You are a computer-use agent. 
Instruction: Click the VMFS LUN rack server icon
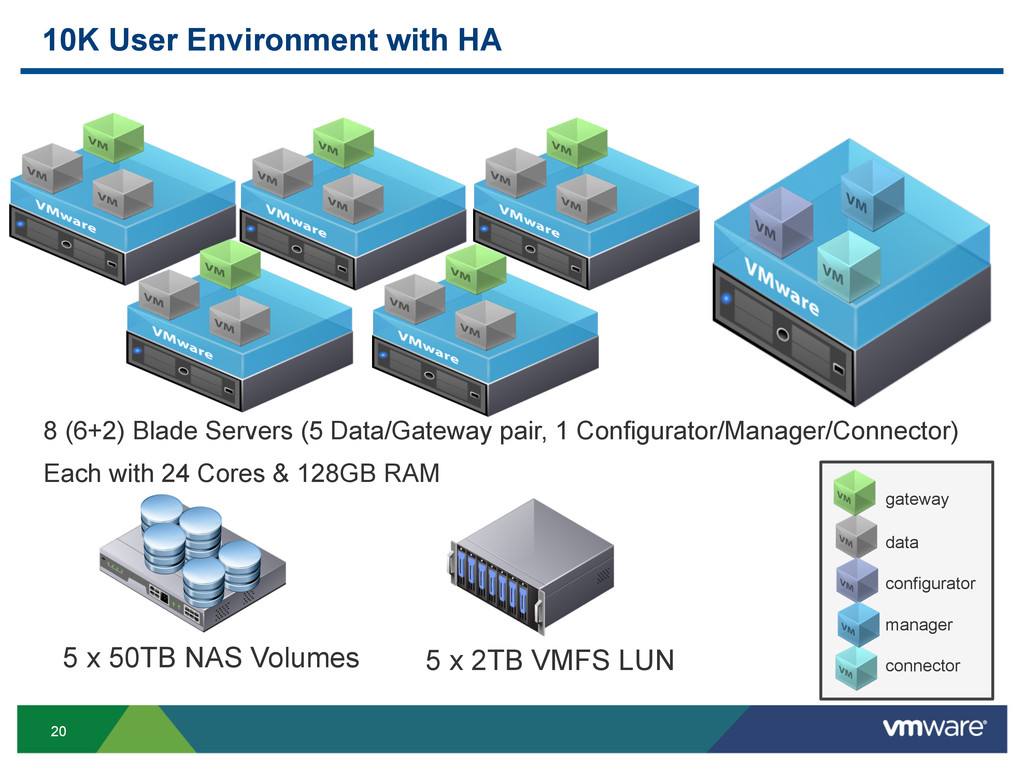pos(532,566)
